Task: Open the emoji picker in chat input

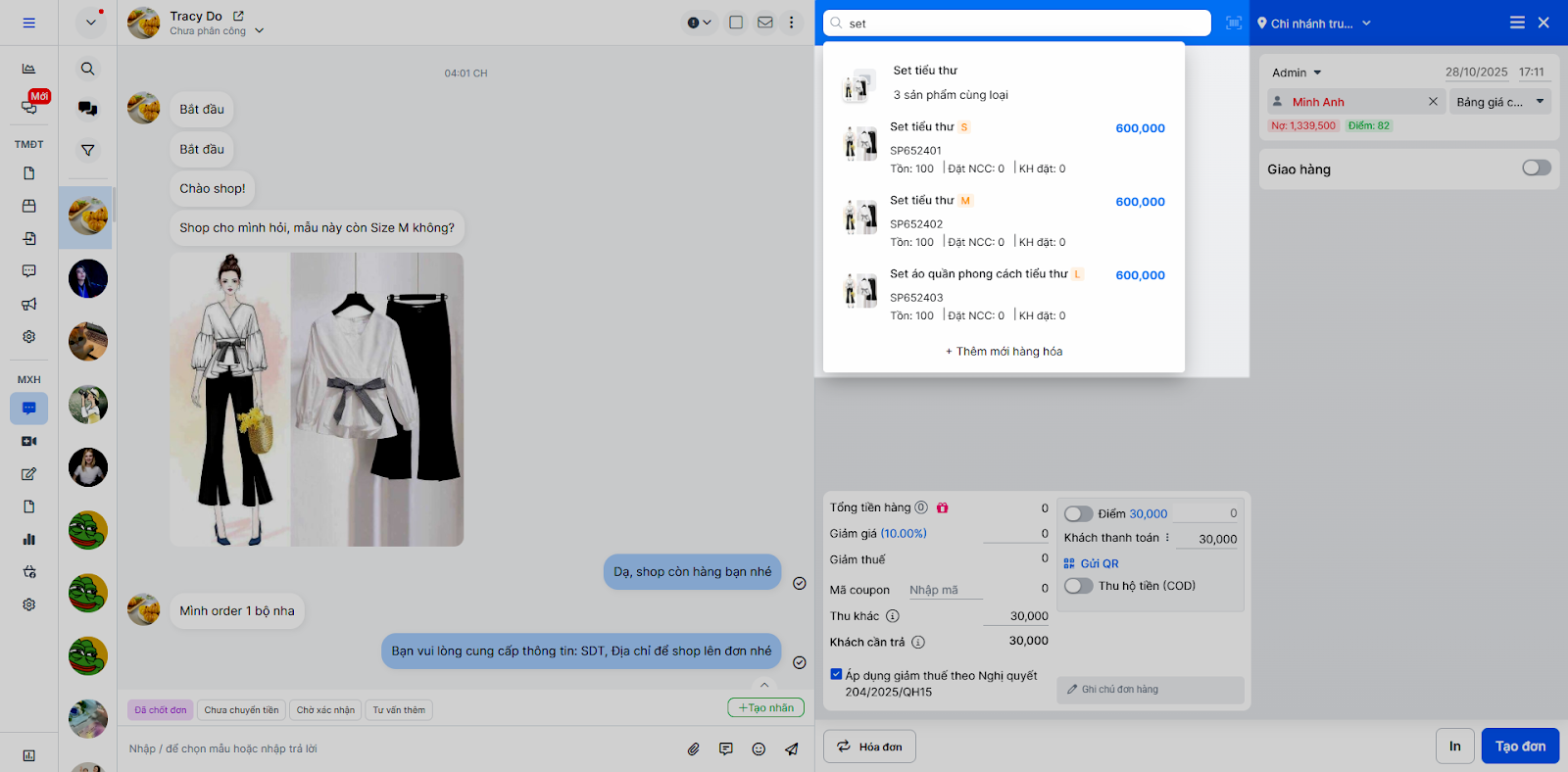Action: (x=759, y=748)
